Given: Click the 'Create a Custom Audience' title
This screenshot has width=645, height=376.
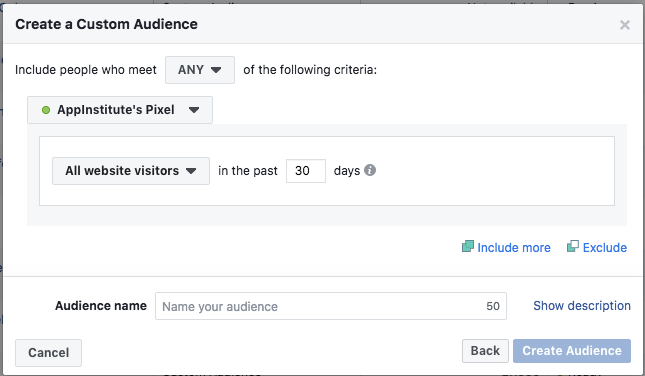Looking at the screenshot, I should click(106, 24).
